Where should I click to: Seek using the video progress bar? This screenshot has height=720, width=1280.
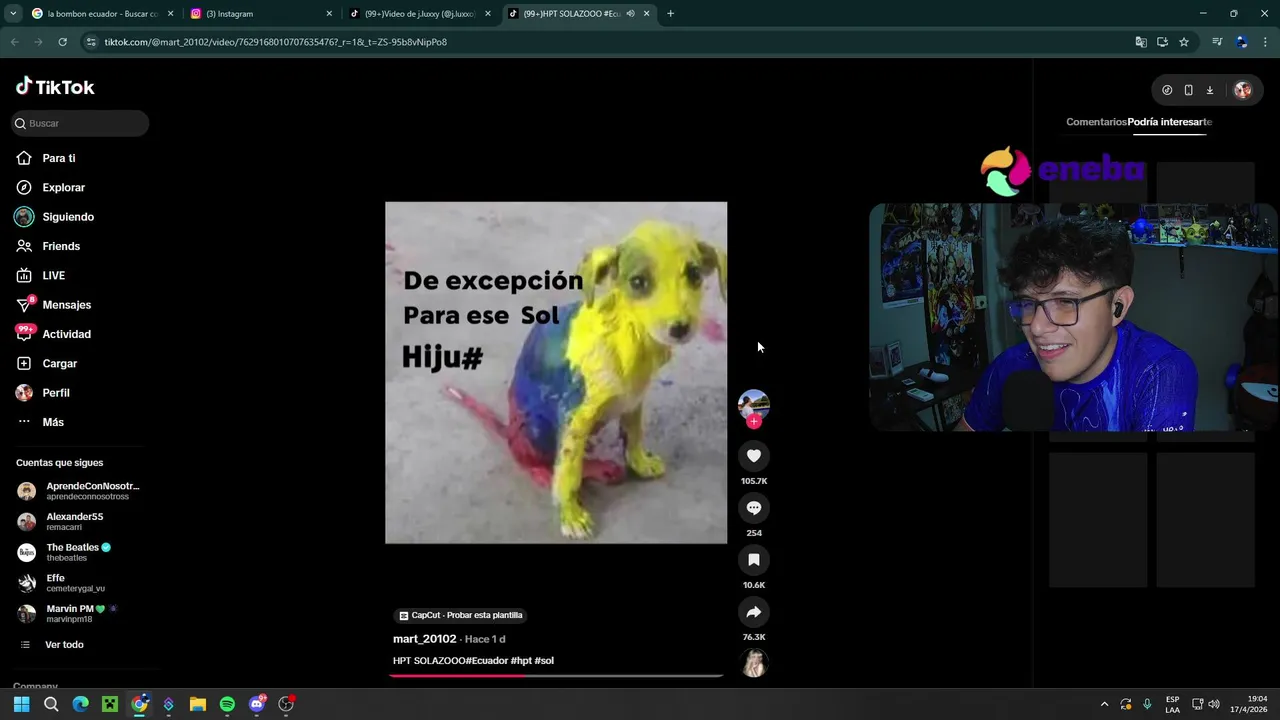coord(556,675)
